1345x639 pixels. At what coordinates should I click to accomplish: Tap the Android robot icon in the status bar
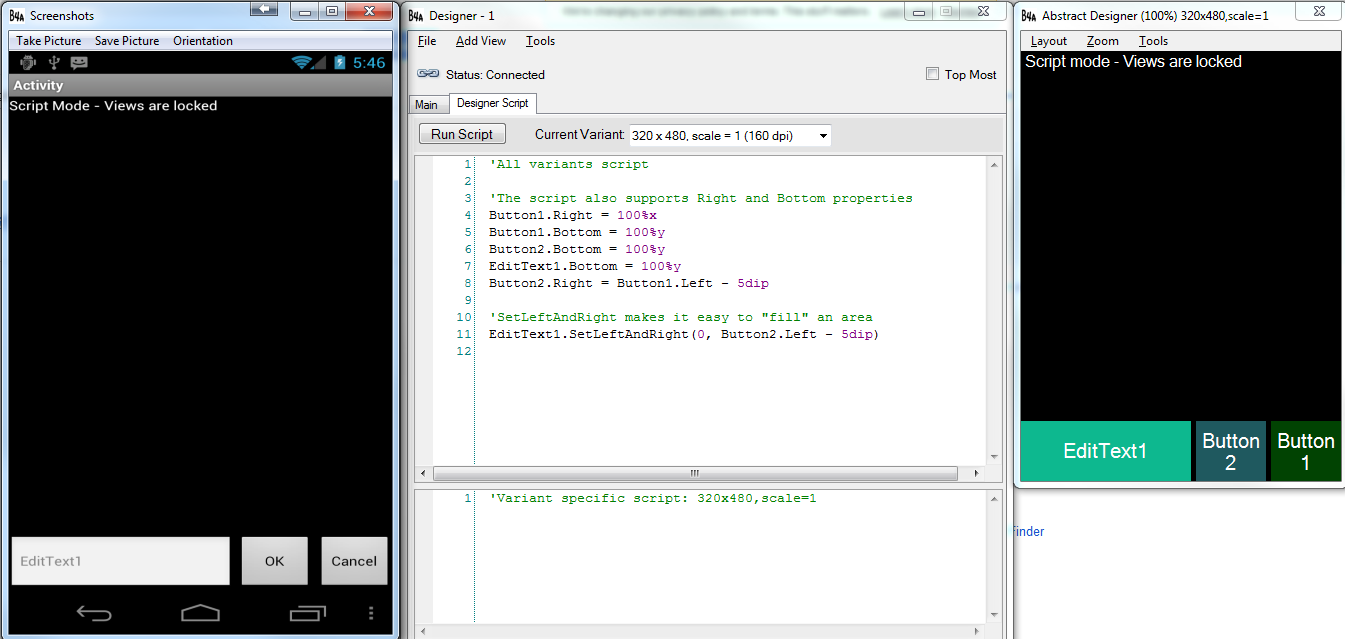[x=27, y=61]
